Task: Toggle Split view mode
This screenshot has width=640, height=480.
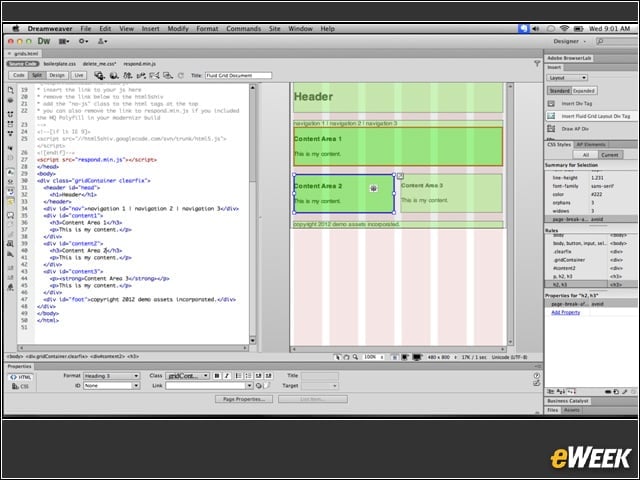Action: (x=37, y=76)
